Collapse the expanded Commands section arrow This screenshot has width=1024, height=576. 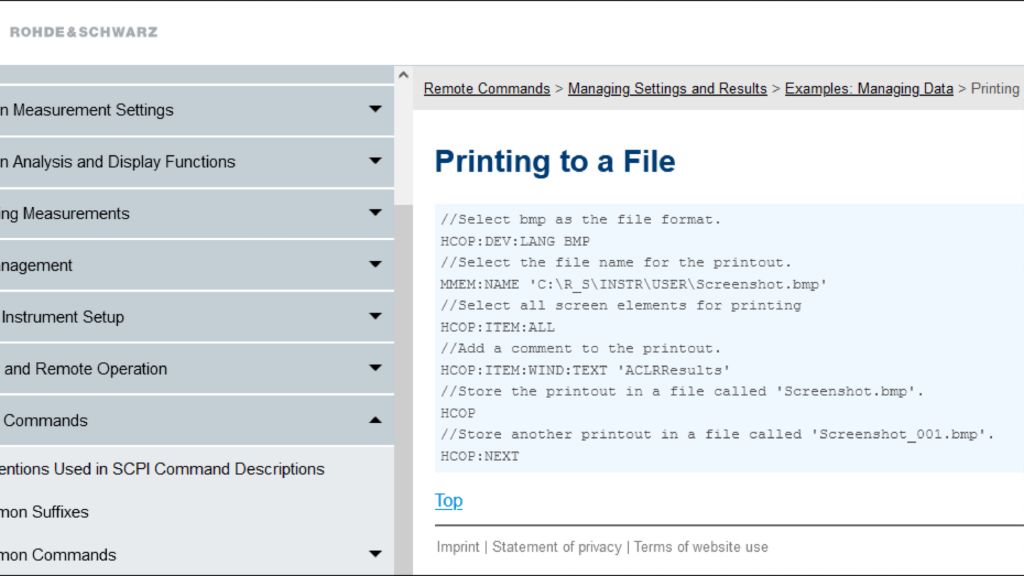[x=375, y=420]
